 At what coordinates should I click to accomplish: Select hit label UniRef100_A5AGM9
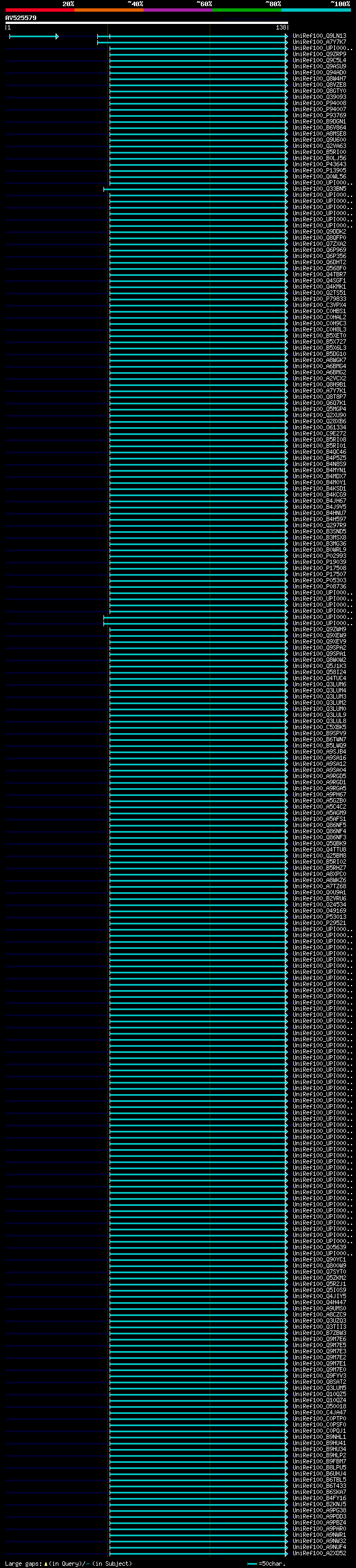(319, 813)
